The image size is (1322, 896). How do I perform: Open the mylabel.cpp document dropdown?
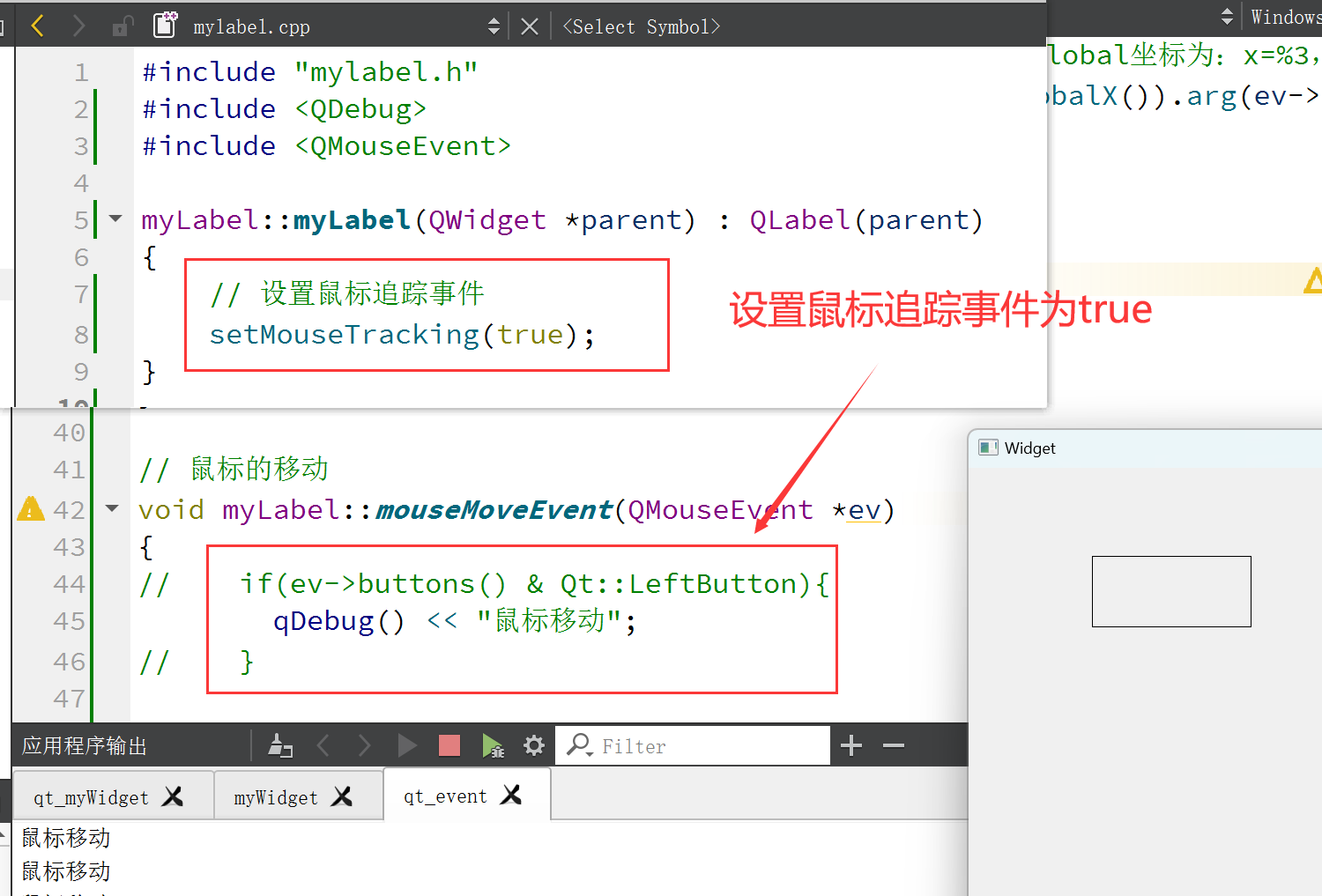click(494, 26)
